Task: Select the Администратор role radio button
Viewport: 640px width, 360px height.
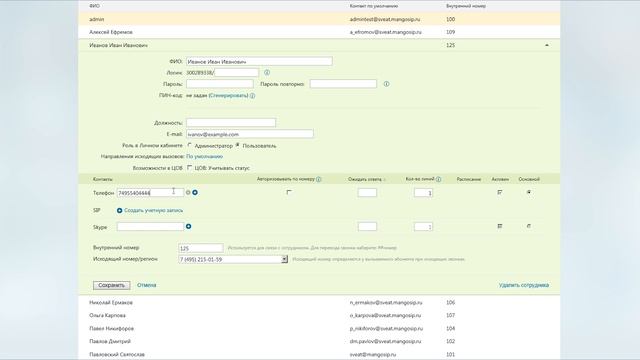Action: click(x=189, y=145)
